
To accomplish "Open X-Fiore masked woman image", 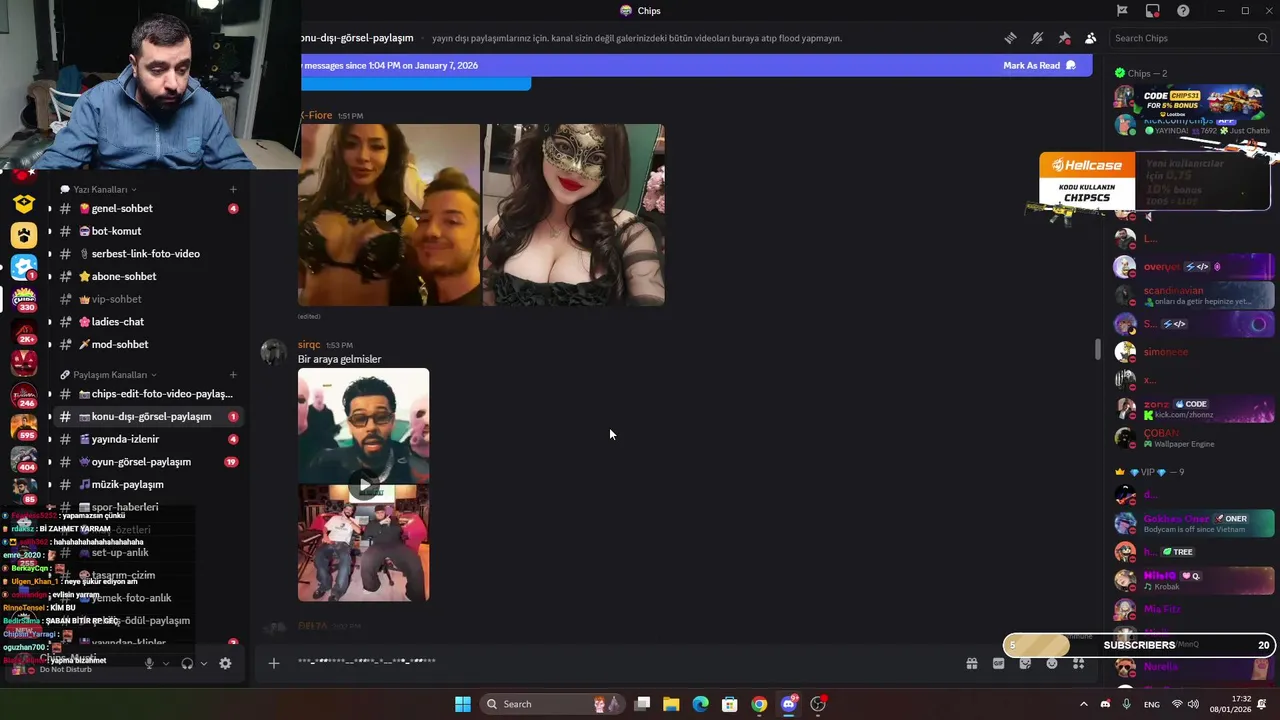I will [x=574, y=215].
